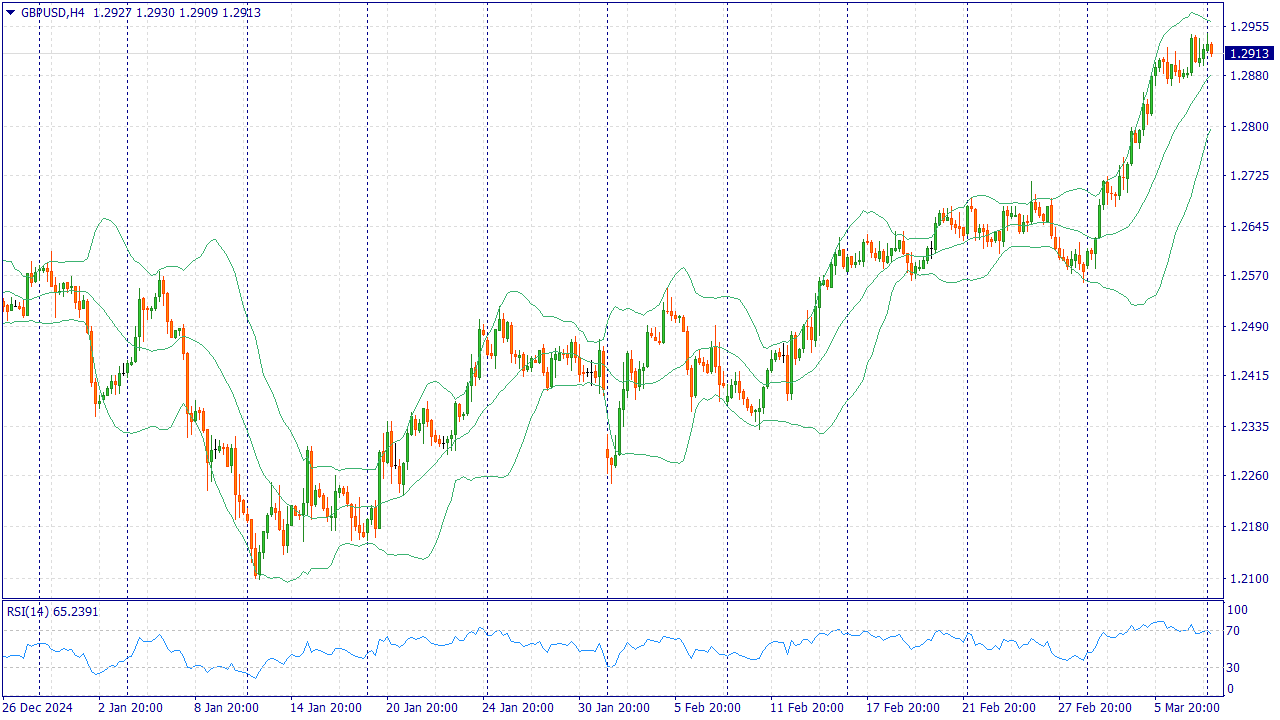Select the highlighted 1.2913 current price tag
This screenshot has width=1280, height=720.
1249,54
